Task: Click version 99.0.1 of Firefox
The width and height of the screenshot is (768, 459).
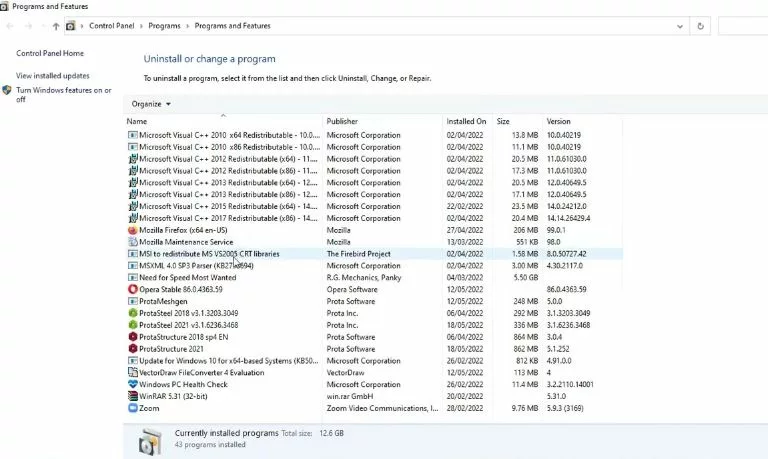Action: tap(556, 230)
